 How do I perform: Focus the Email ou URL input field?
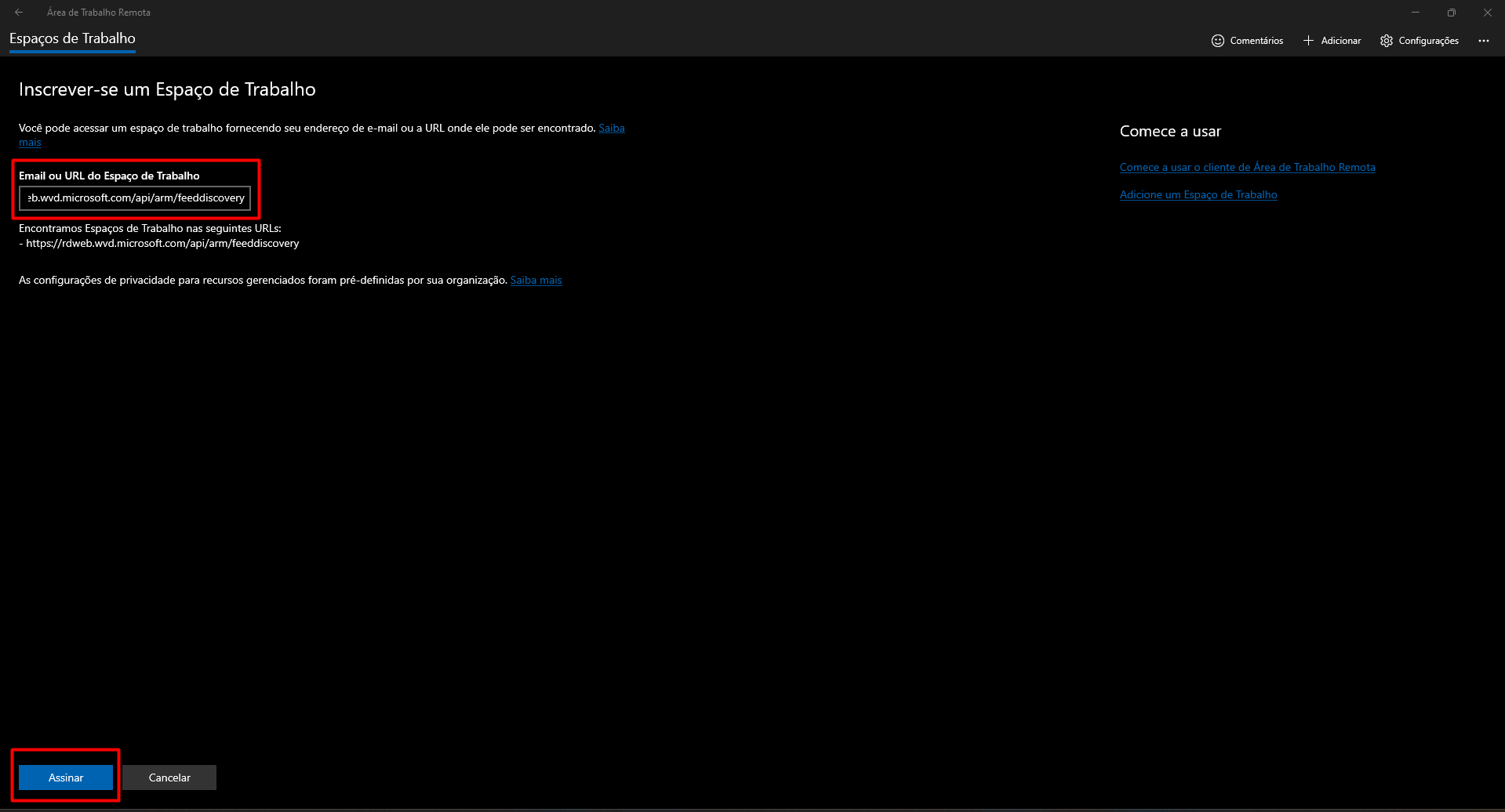(135, 198)
